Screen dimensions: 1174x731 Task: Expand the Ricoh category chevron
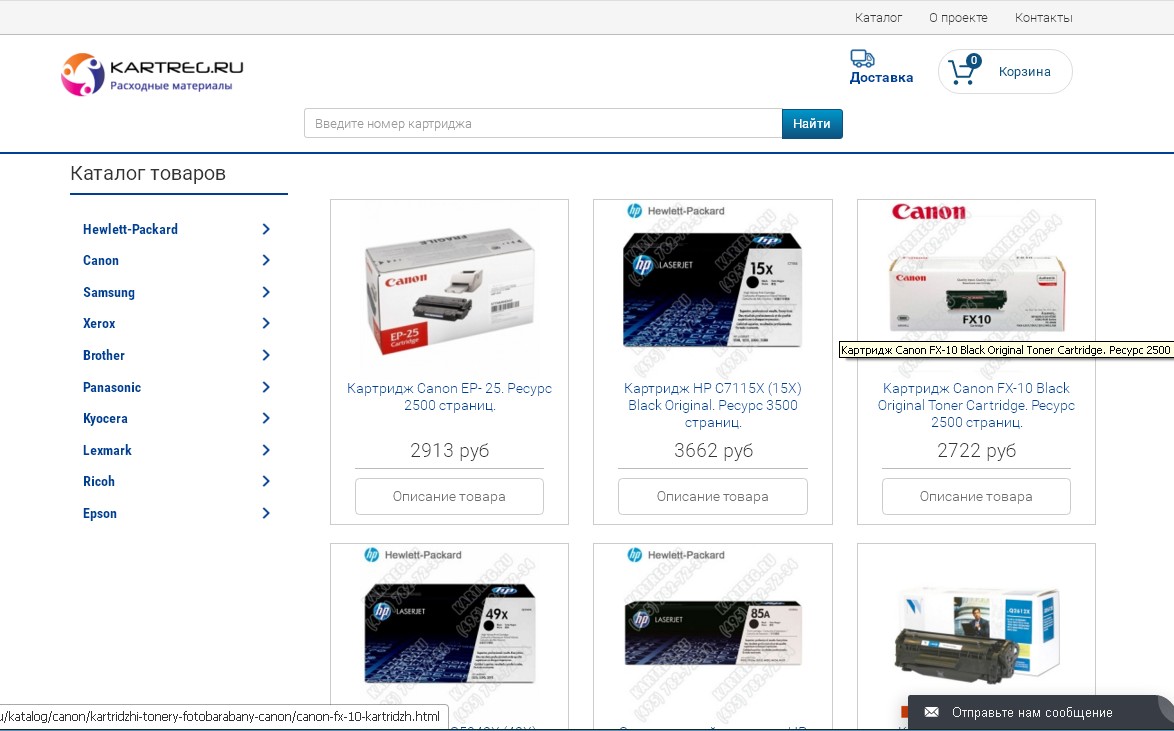point(266,481)
